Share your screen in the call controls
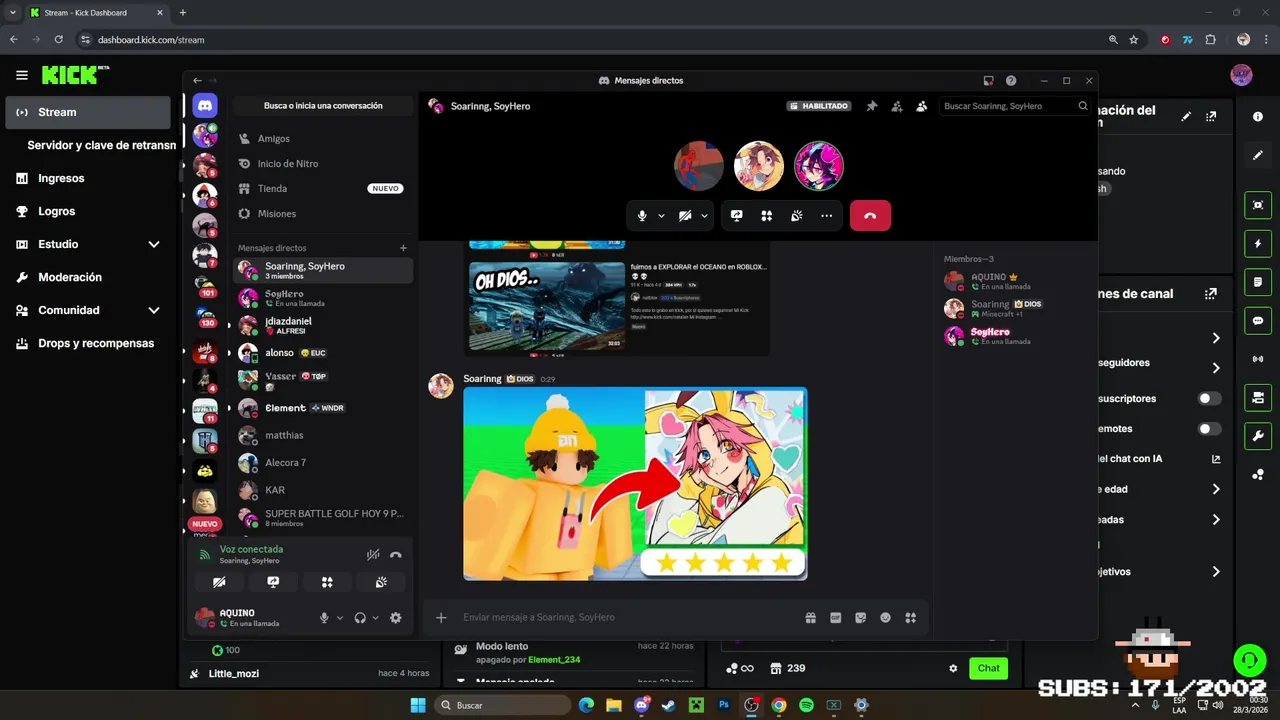The width and height of the screenshot is (1280, 720). coord(737,215)
